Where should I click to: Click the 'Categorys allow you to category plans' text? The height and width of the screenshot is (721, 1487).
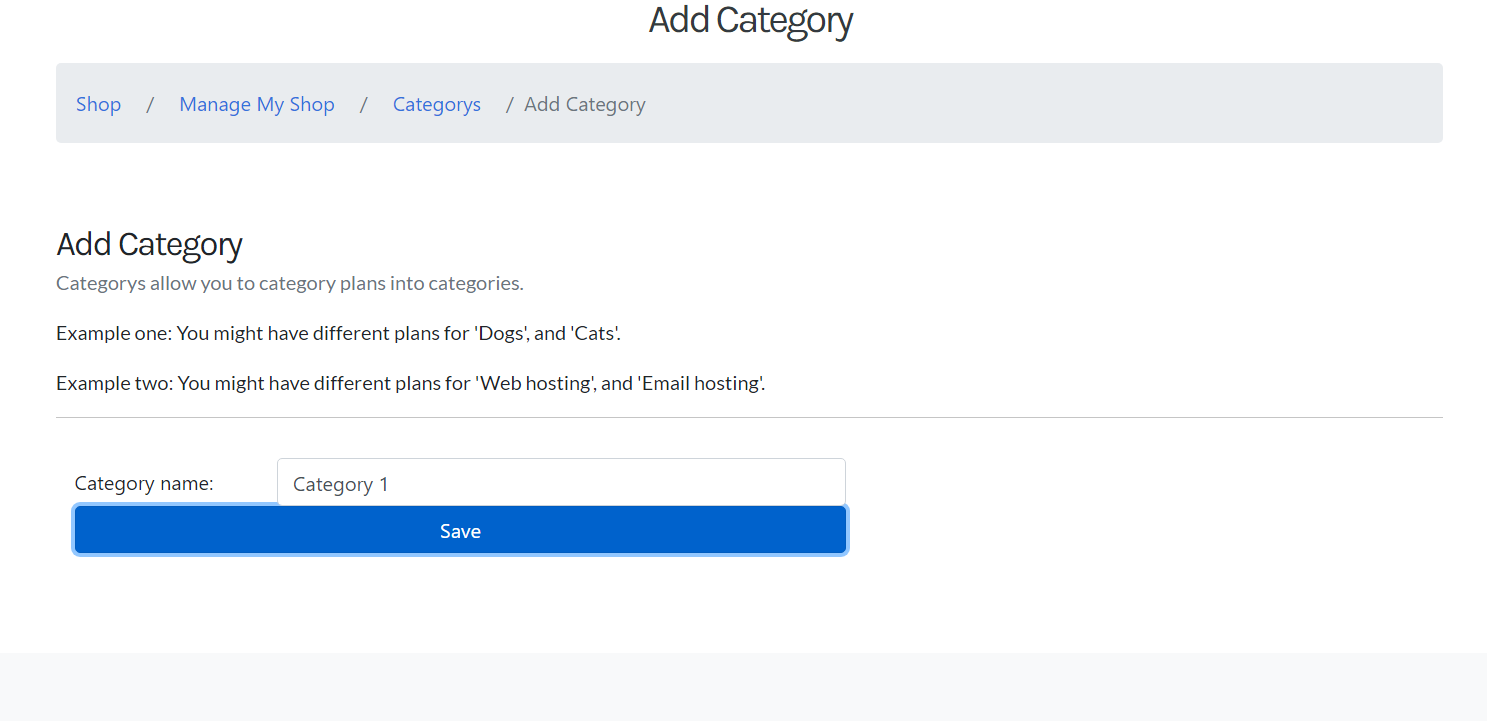point(290,283)
